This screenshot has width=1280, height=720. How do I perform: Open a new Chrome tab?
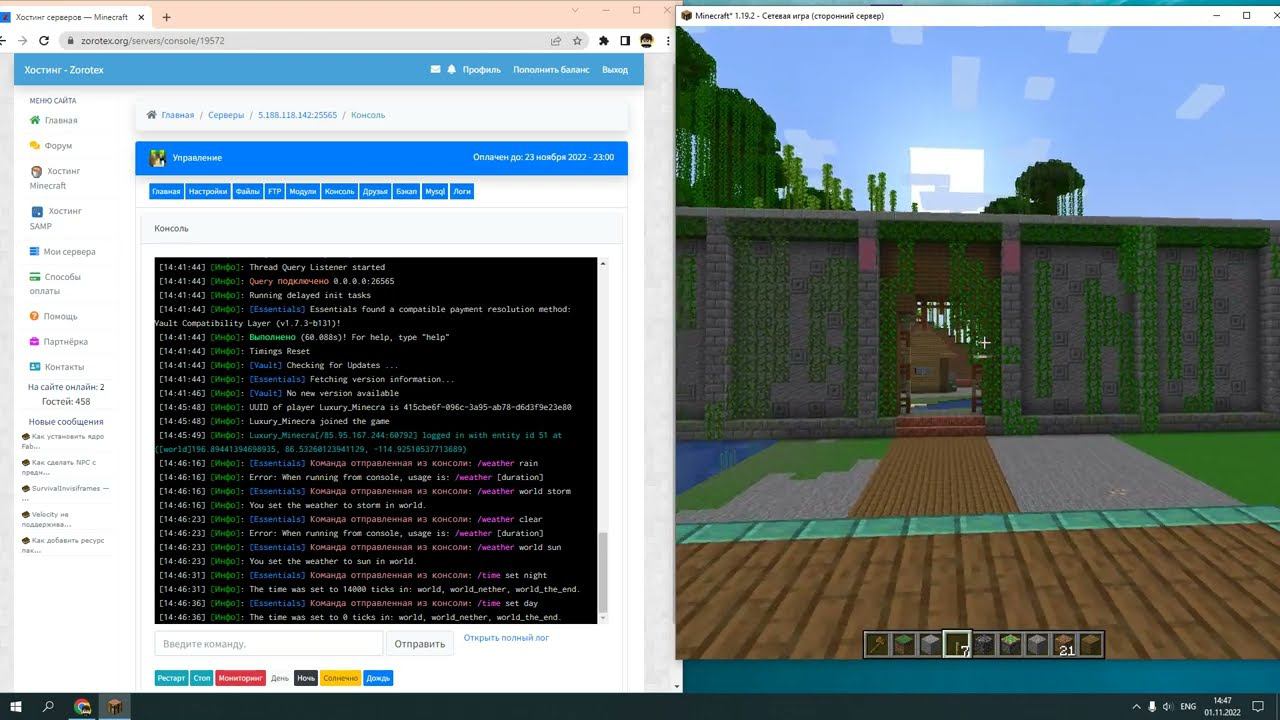[x=166, y=17]
